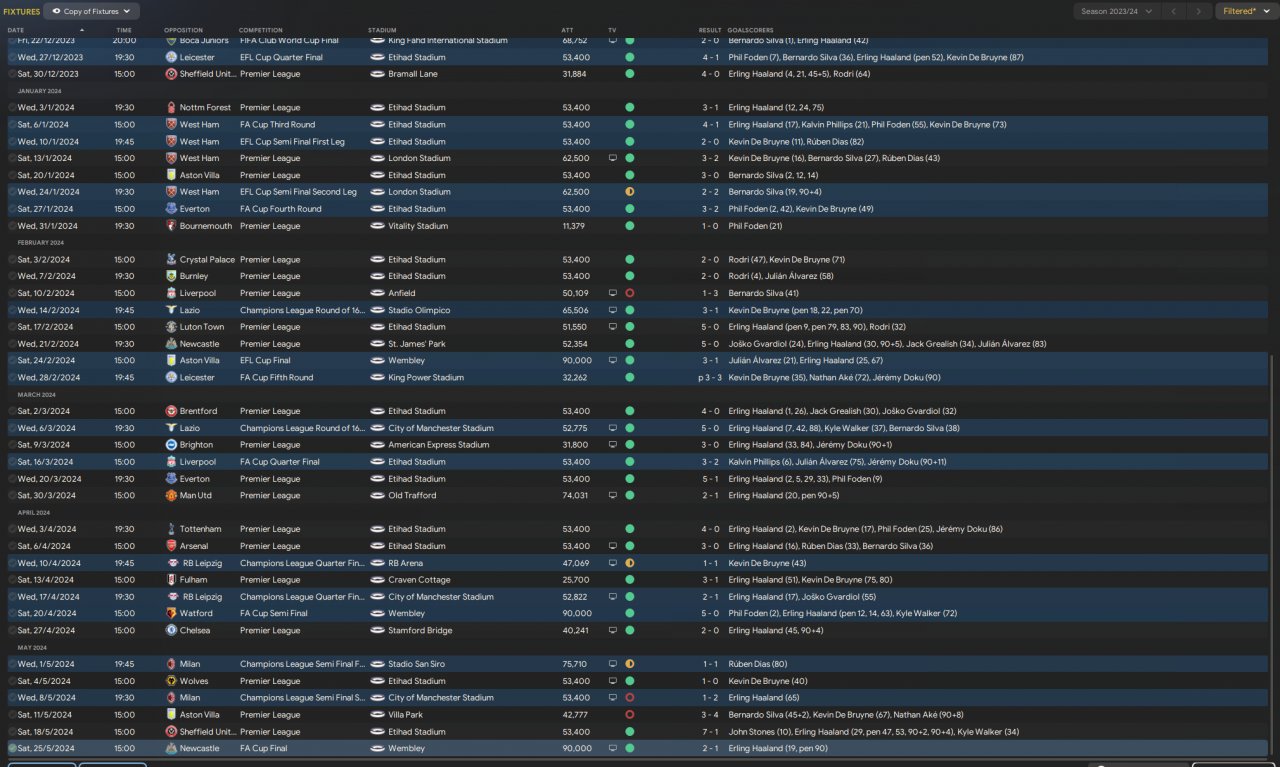Open the Stamford Bridge stadium link
The width and height of the screenshot is (1280, 767).
coord(421,630)
